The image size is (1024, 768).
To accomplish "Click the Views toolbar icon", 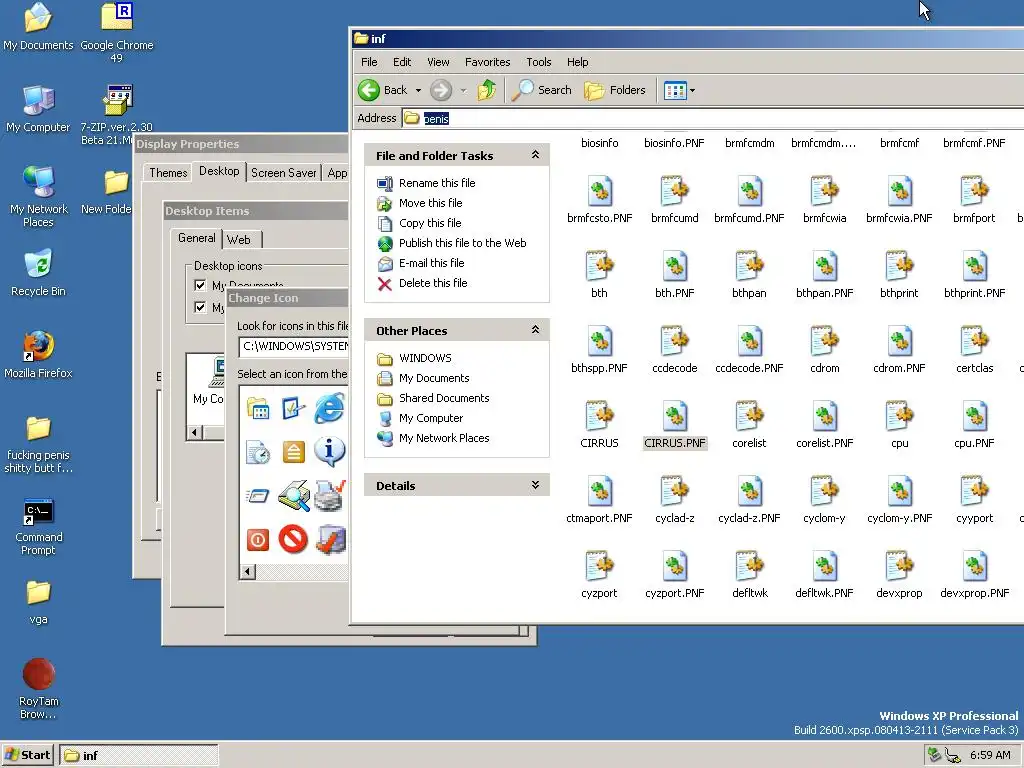I will click(675, 90).
